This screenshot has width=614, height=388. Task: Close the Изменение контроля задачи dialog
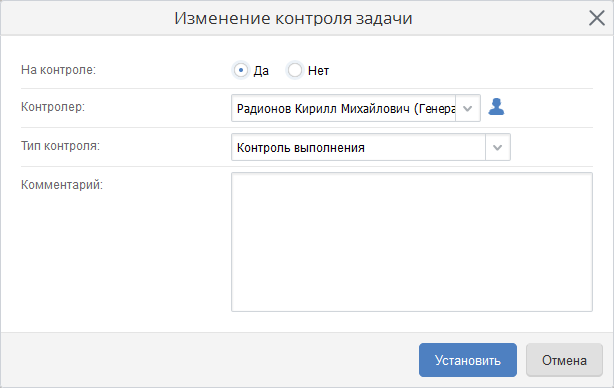[x=597, y=18]
